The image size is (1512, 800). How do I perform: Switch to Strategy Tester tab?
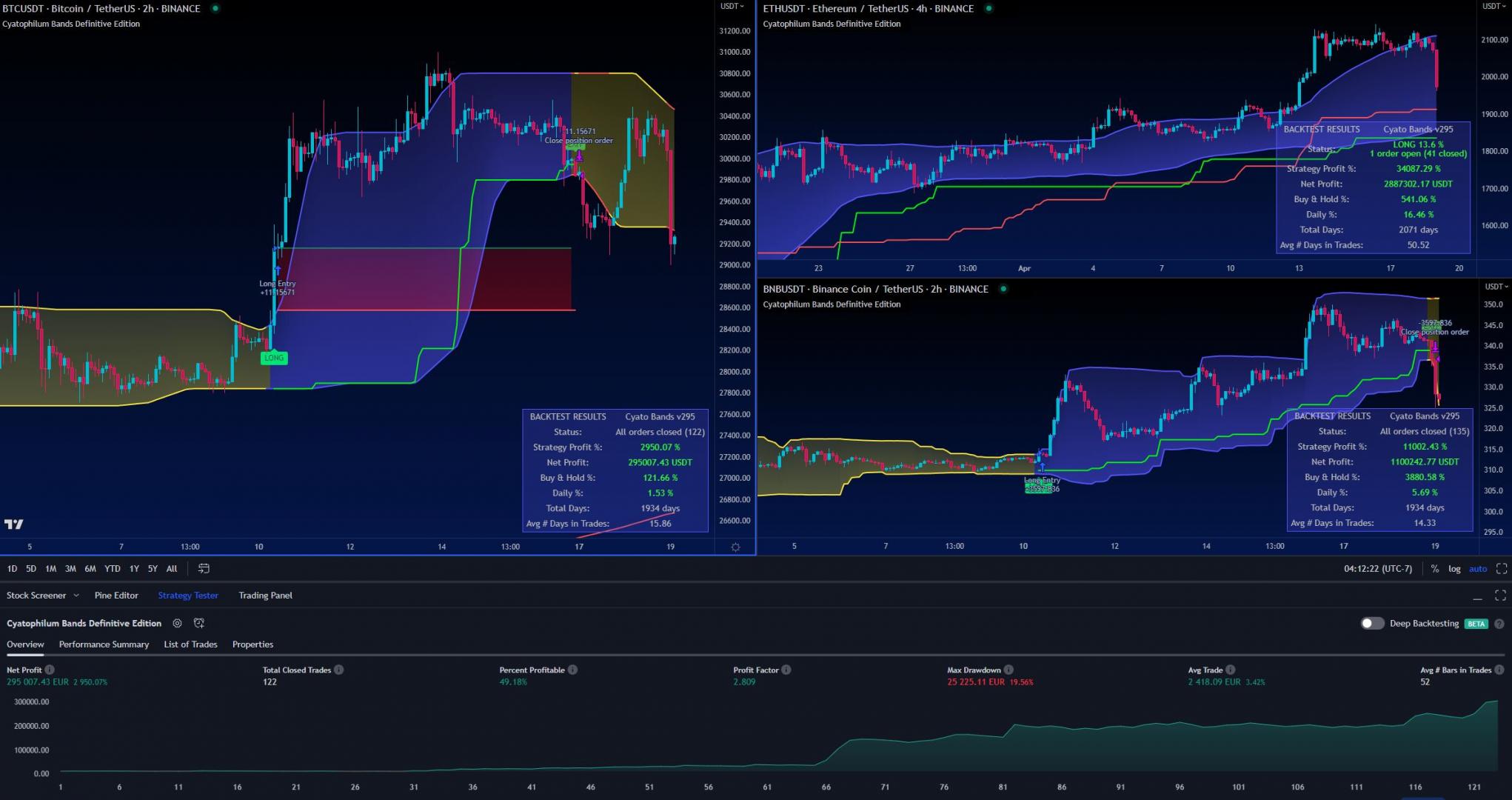click(x=188, y=596)
